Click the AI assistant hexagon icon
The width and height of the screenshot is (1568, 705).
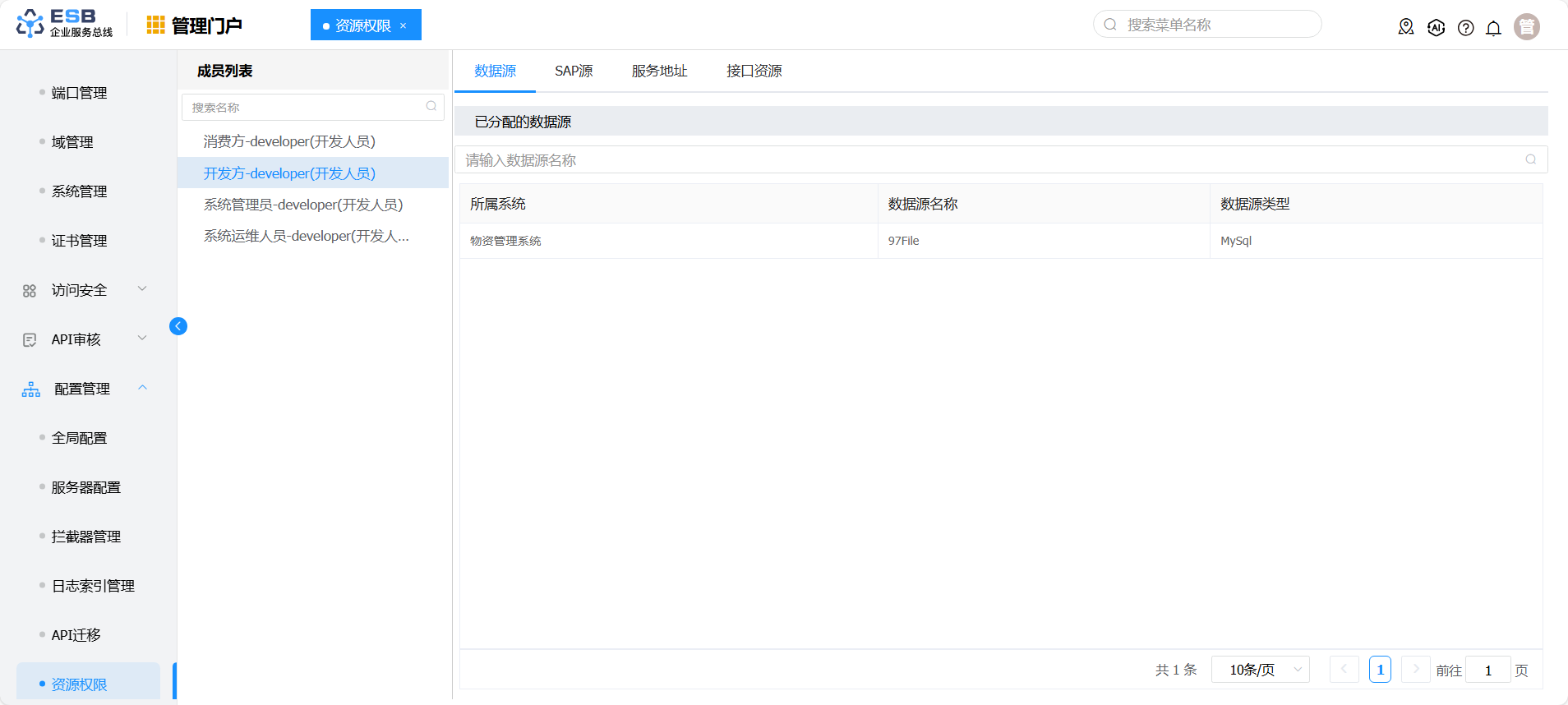(x=1436, y=28)
